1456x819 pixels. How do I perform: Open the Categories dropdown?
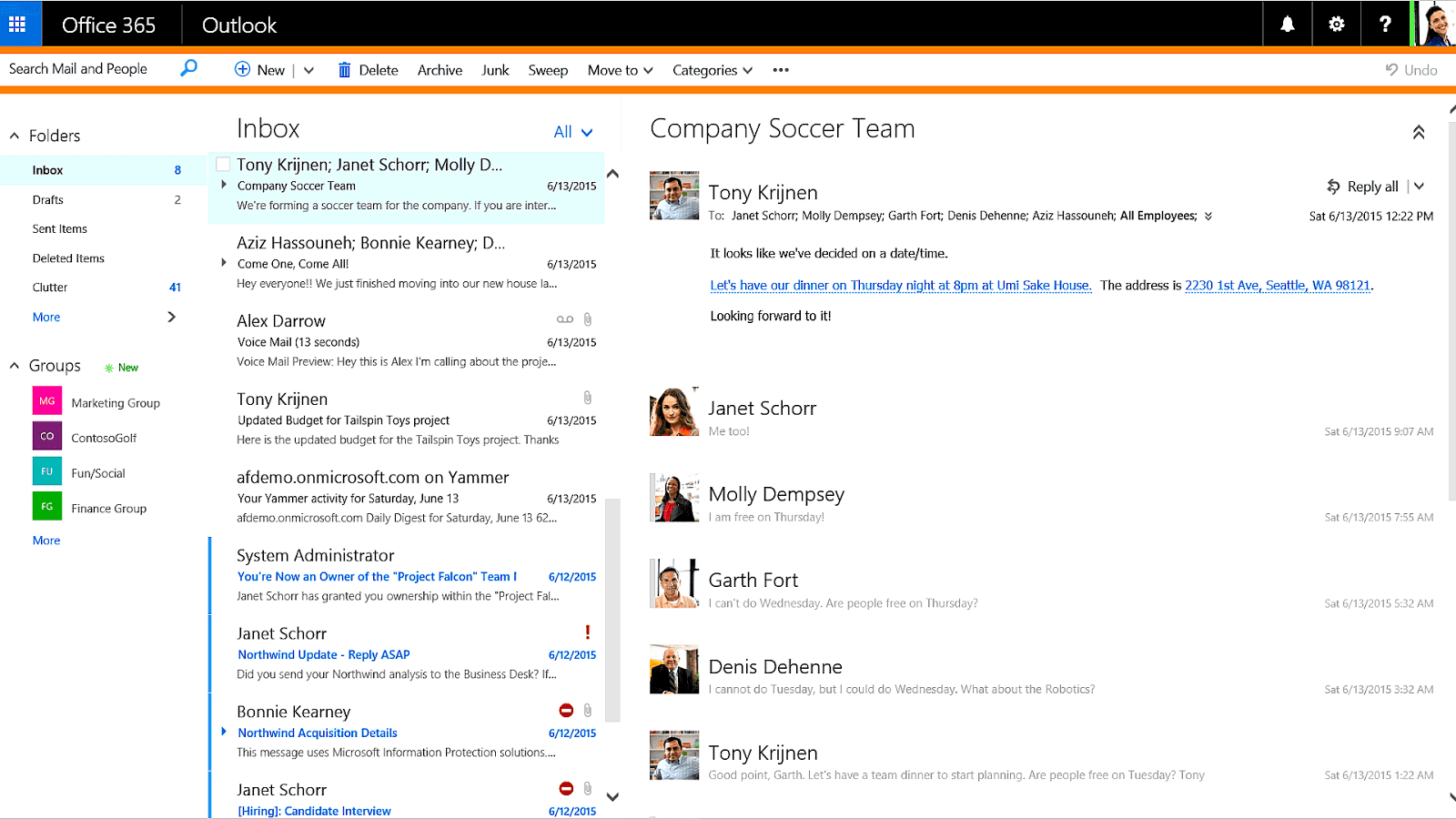713,70
